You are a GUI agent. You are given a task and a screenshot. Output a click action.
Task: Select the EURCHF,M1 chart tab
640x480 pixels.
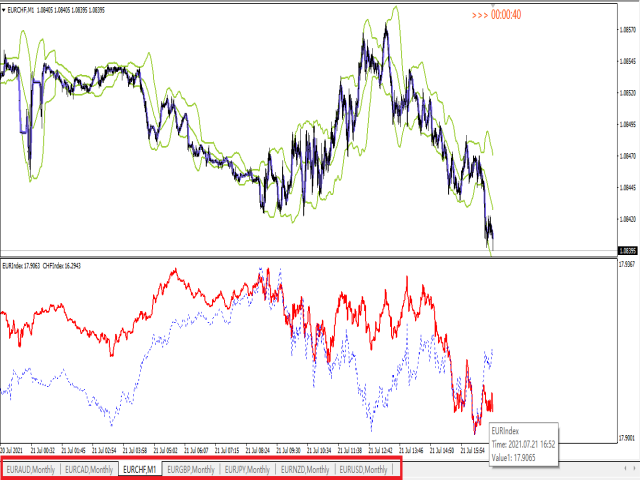pyautogui.click(x=139, y=469)
